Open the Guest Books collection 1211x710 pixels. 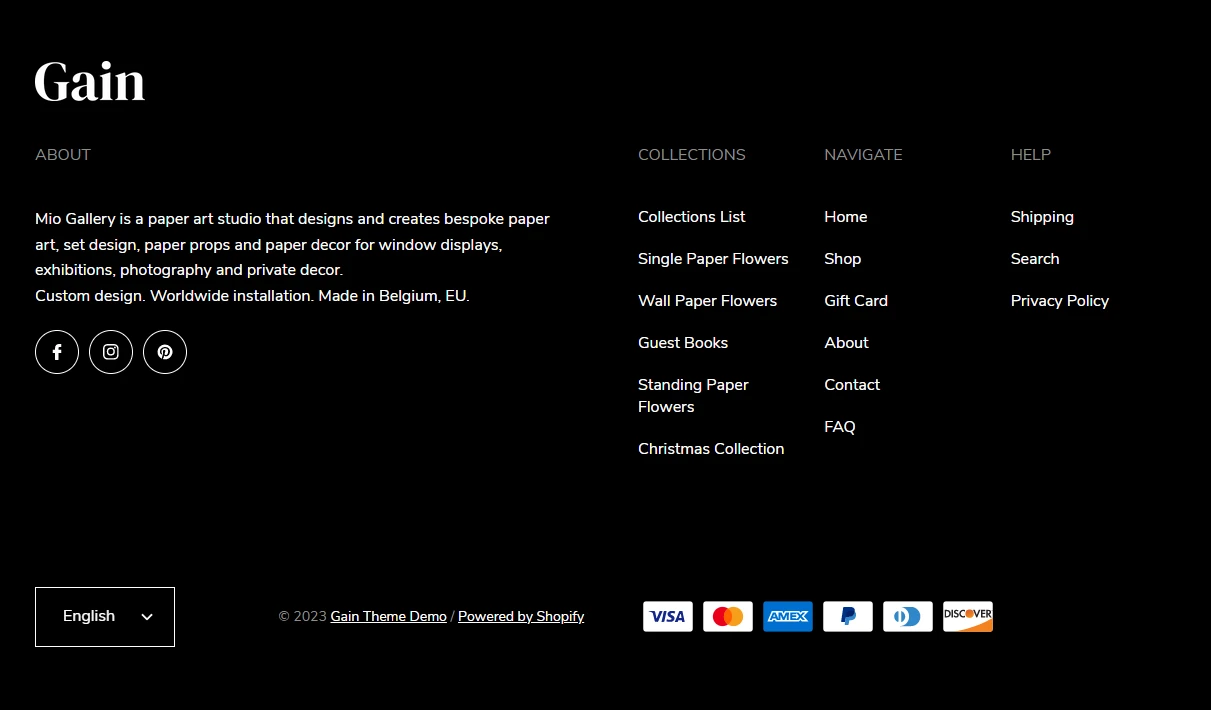(683, 343)
